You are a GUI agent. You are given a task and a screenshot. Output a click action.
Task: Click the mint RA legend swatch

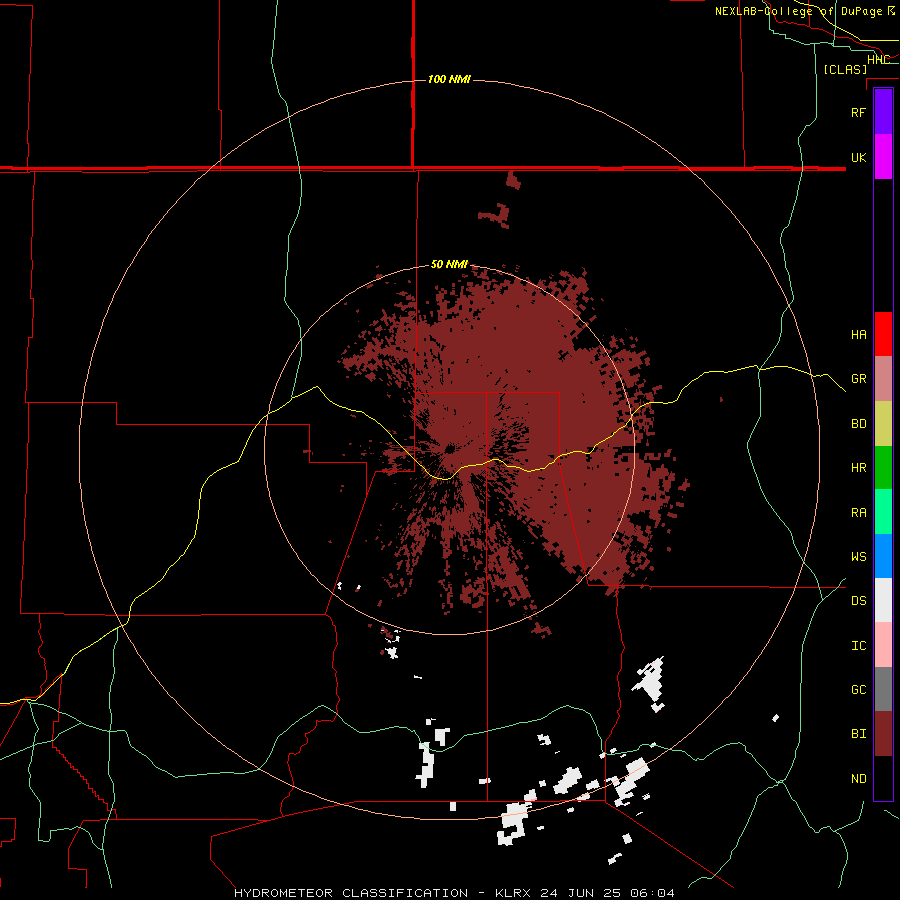pos(883,512)
